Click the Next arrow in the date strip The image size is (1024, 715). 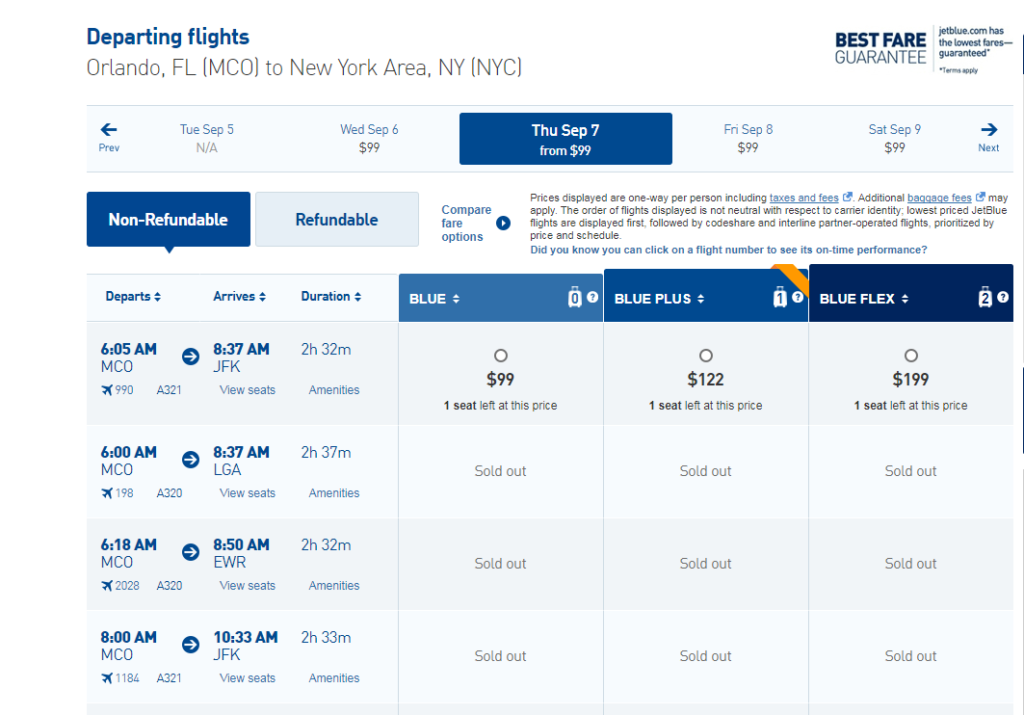point(988,130)
